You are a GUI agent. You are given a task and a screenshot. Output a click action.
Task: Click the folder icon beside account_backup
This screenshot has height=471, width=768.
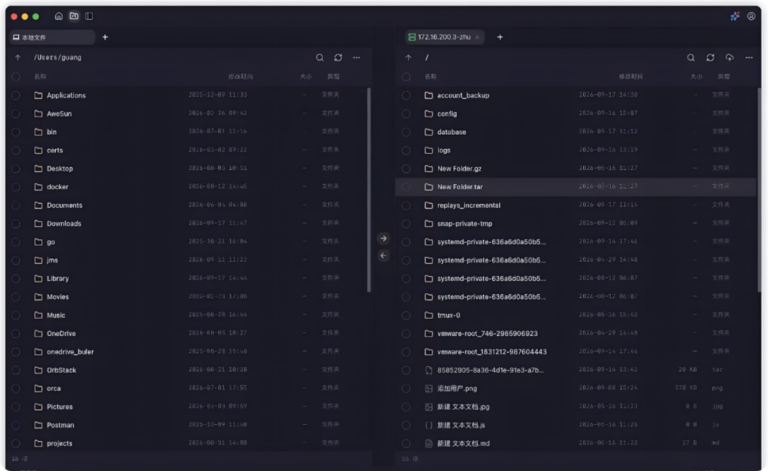(429, 95)
